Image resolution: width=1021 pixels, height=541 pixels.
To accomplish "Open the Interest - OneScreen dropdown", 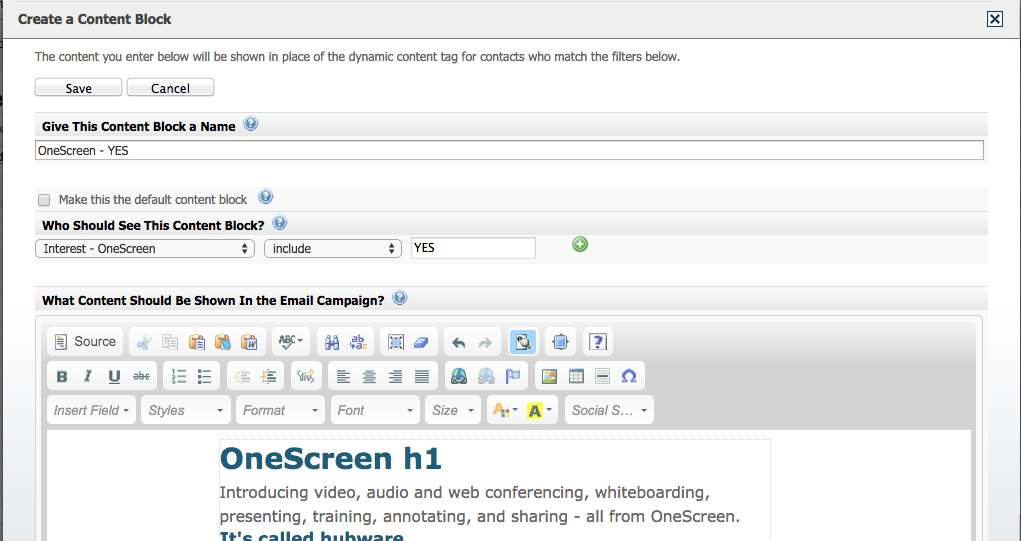I will [145, 249].
